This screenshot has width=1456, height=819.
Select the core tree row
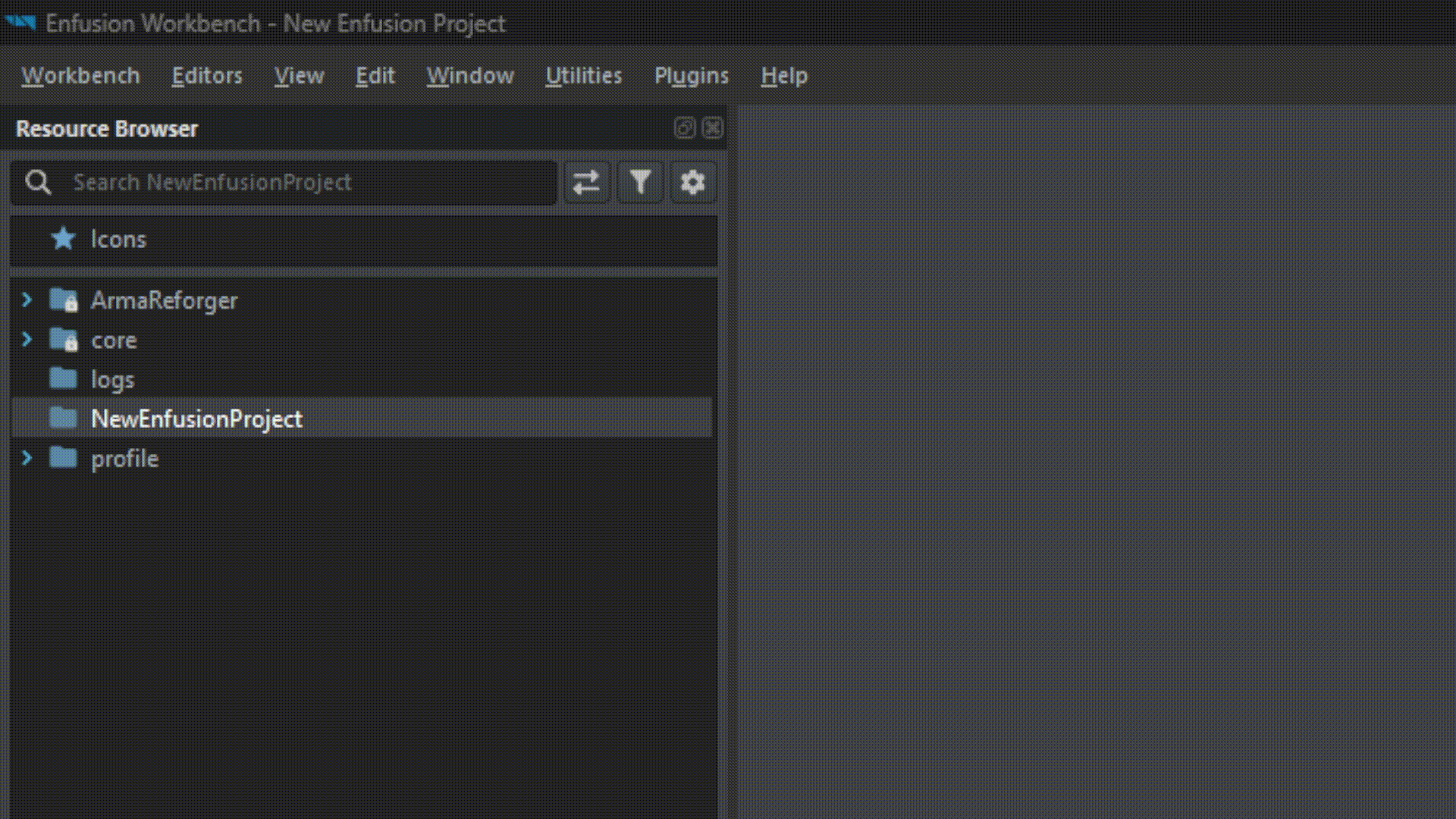362,340
